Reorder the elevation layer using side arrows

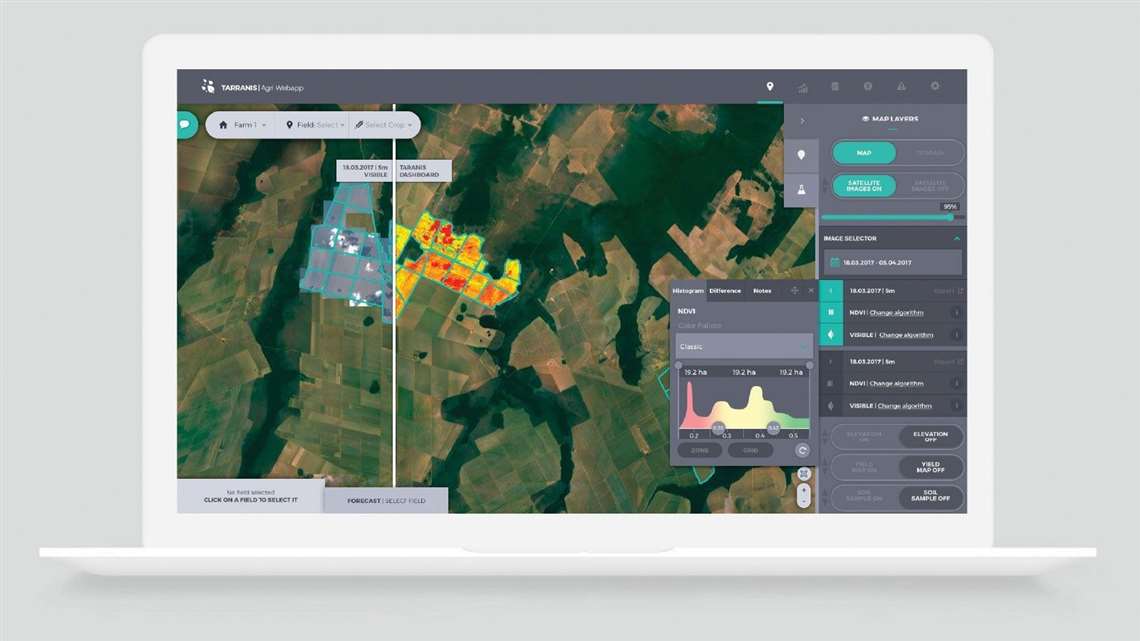825,437
